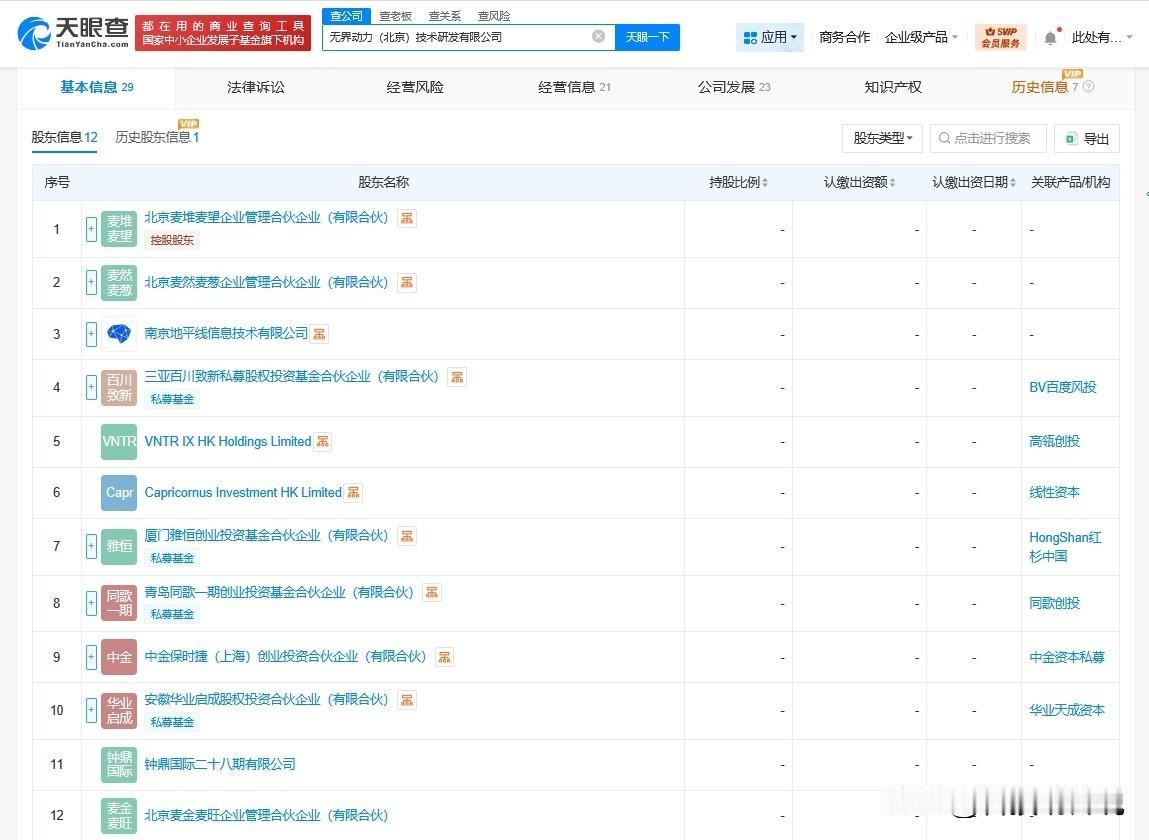
Task: Select the 查老板 search tab
Action: [x=394, y=15]
